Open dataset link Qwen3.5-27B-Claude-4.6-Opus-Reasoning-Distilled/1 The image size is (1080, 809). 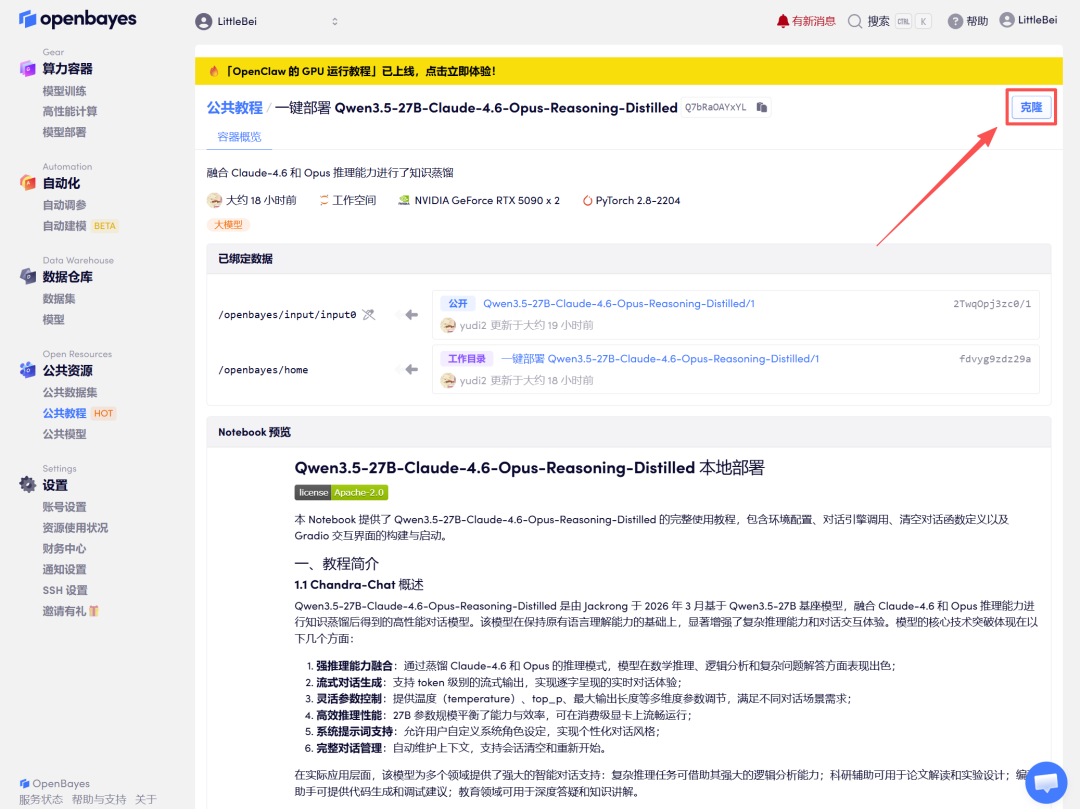click(x=619, y=304)
